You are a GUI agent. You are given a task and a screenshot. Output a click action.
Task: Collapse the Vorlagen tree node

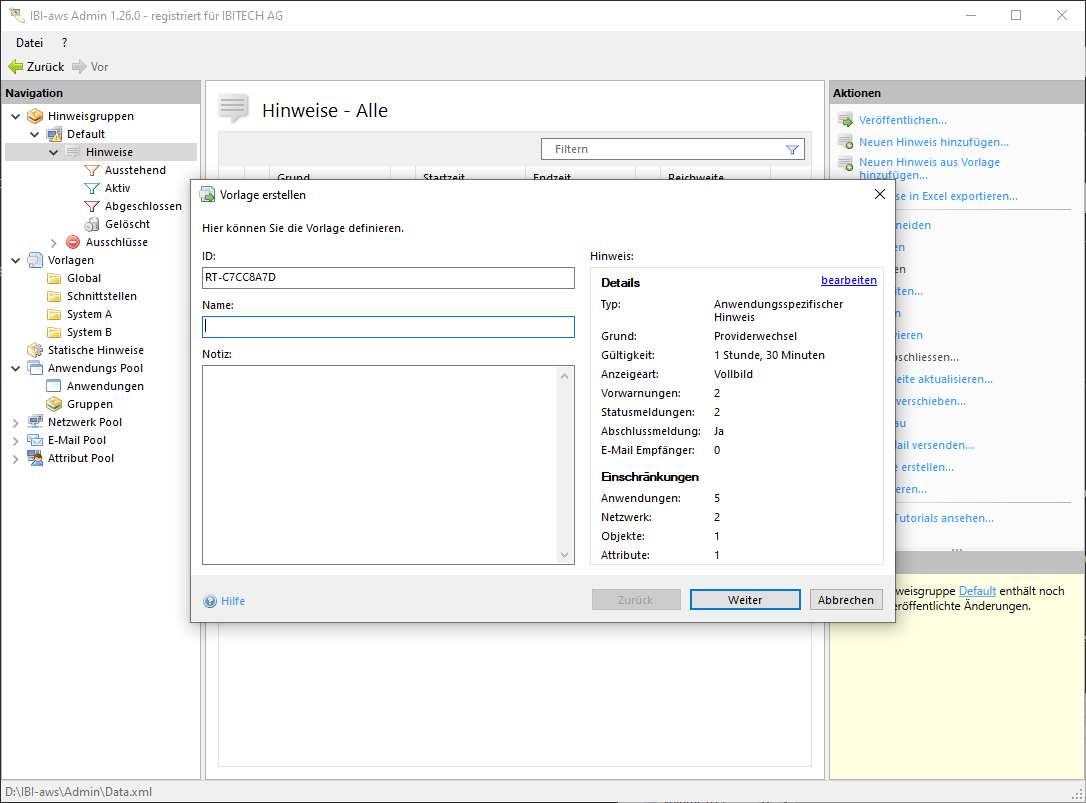point(16,260)
